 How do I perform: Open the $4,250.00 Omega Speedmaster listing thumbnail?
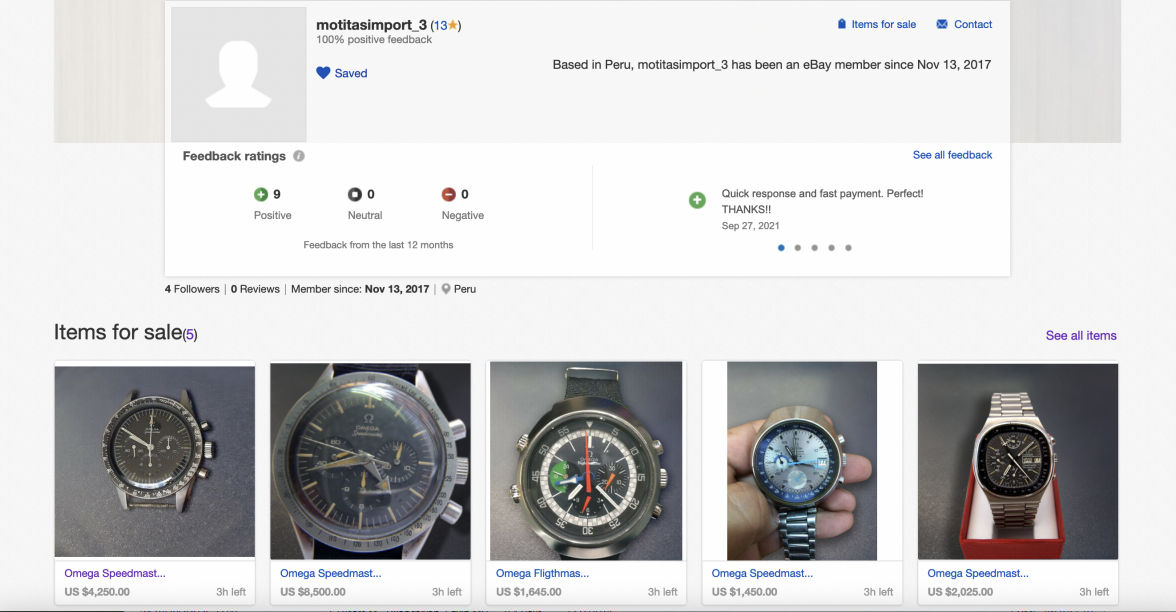click(x=154, y=461)
